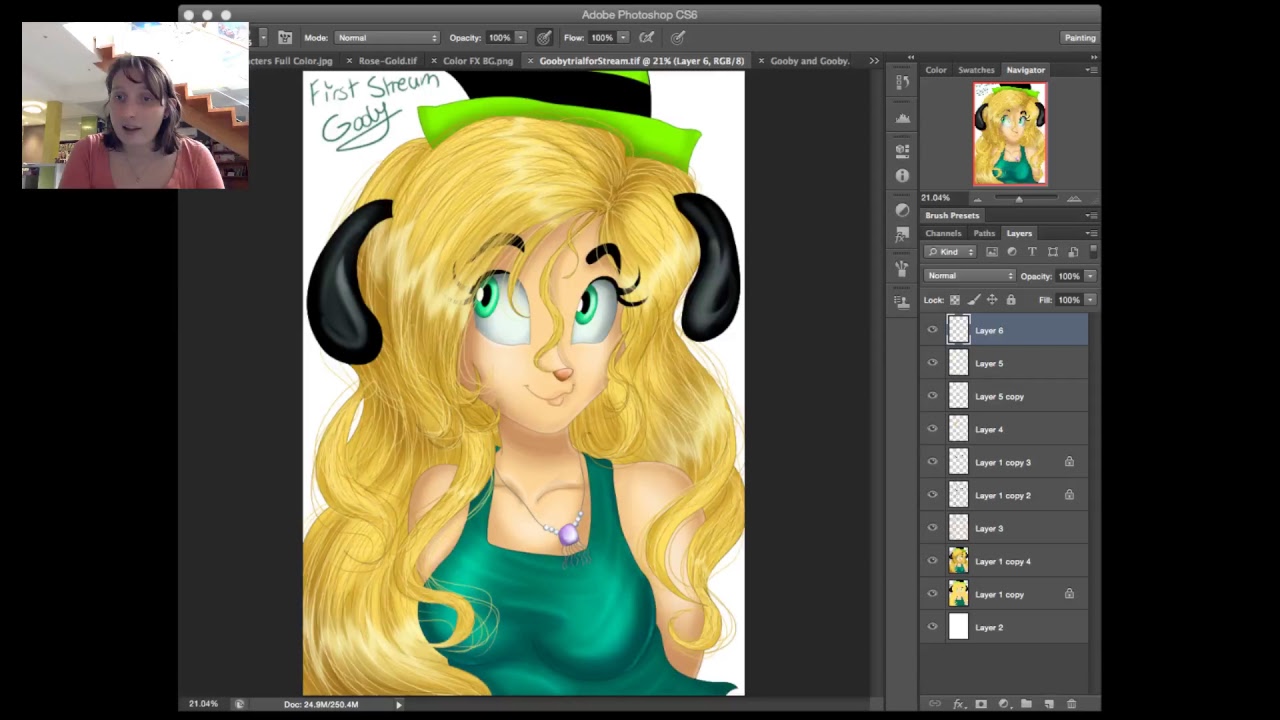Toggle the brush panel icon
The height and width of the screenshot is (720, 1280).
[285, 38]
